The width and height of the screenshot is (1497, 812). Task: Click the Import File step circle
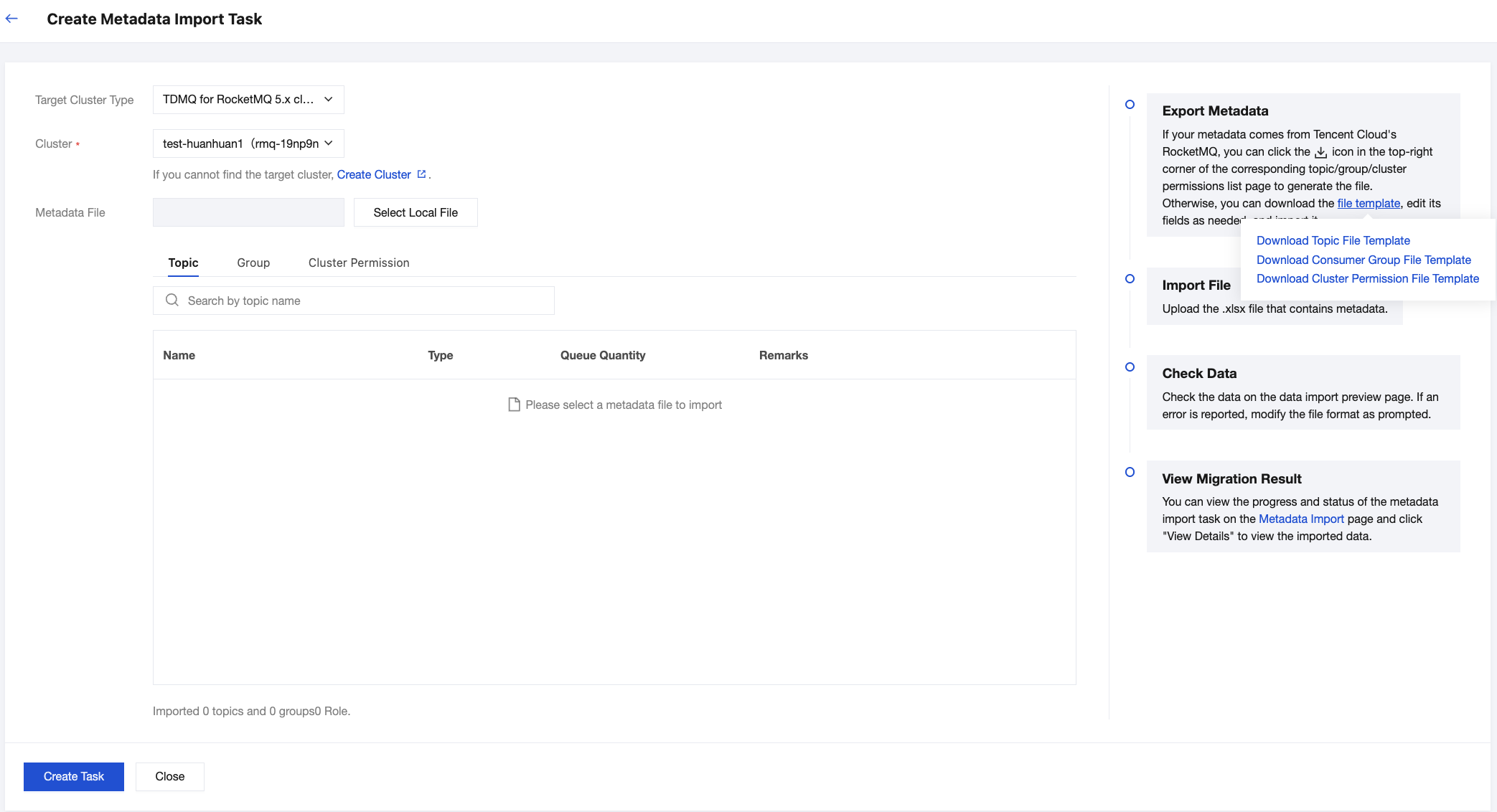pyautogui.click(x=1130, y=279)
